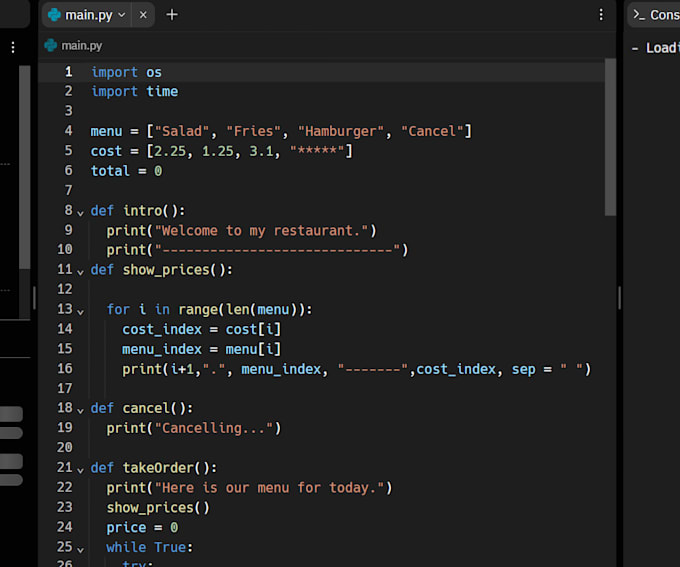
Task: Fold the cancel() function at line 18
Action: click(80, 410)
